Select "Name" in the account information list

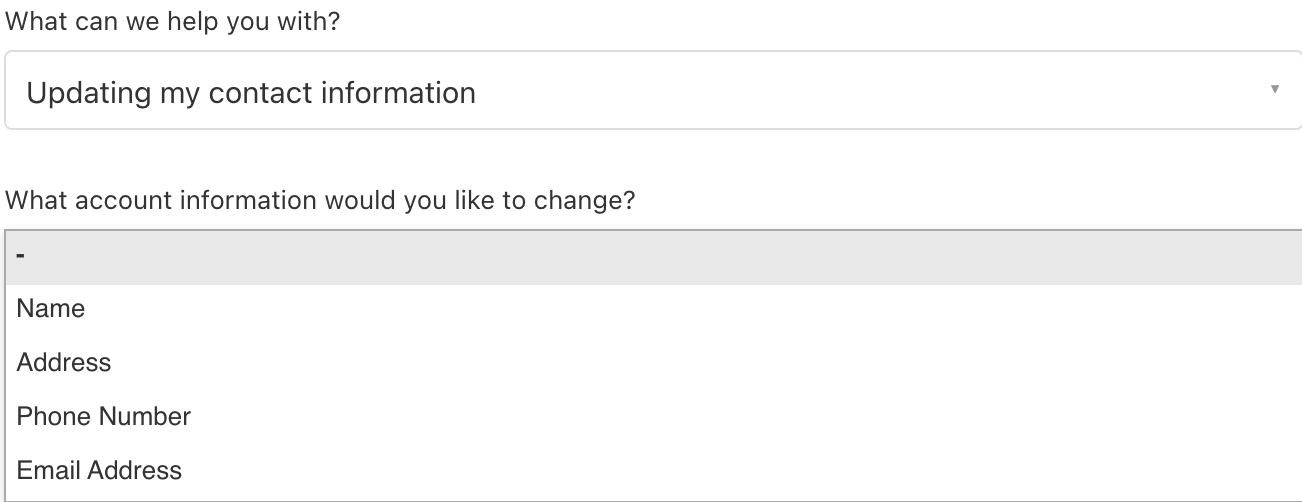pyautogui.click(x=51, y=309)
